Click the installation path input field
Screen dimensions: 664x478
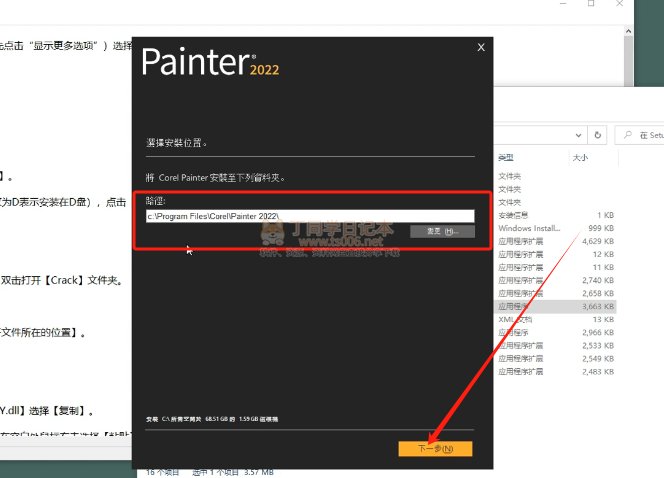click(310, 216)
